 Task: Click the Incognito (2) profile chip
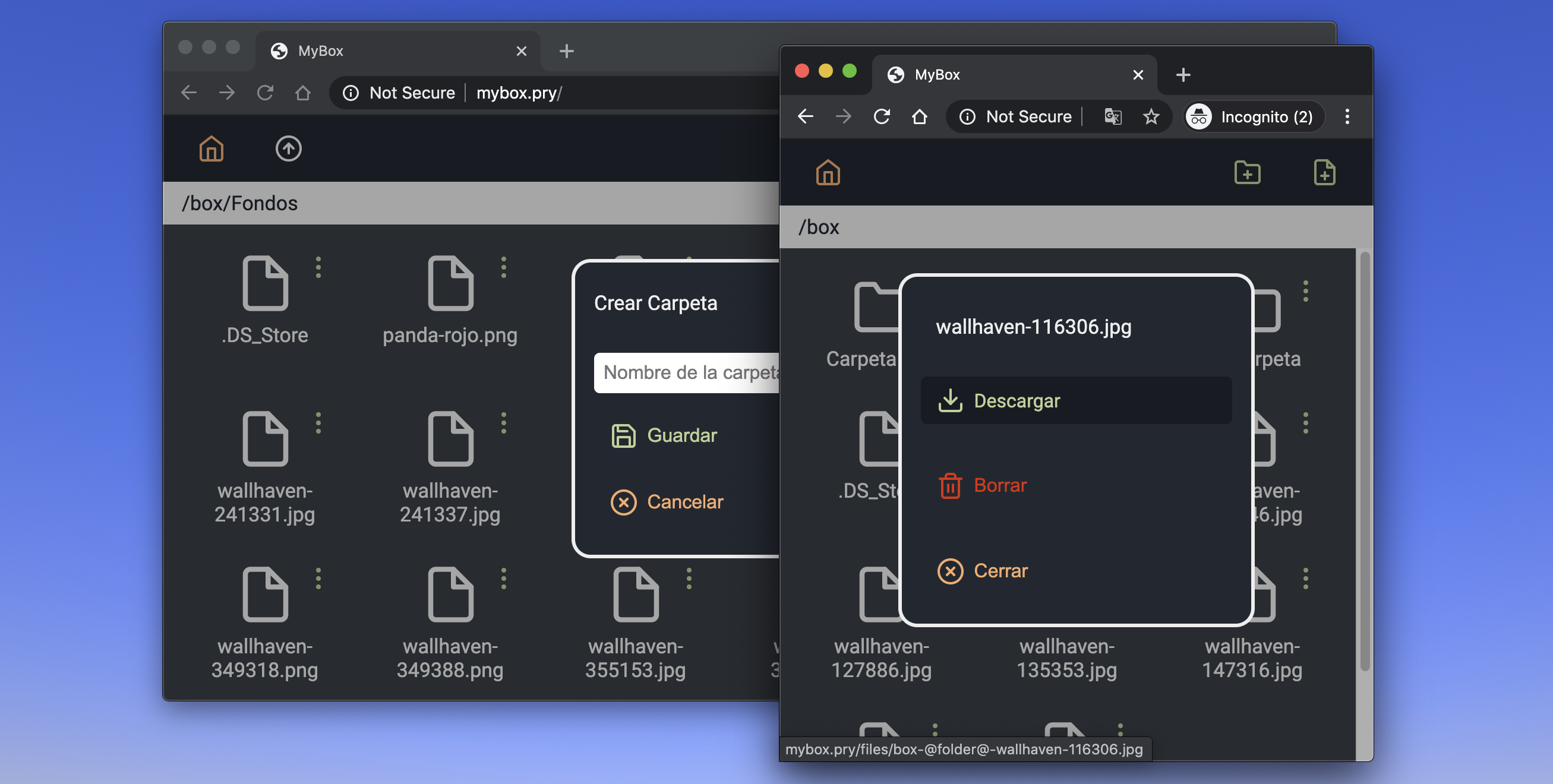coord(1254,116)
